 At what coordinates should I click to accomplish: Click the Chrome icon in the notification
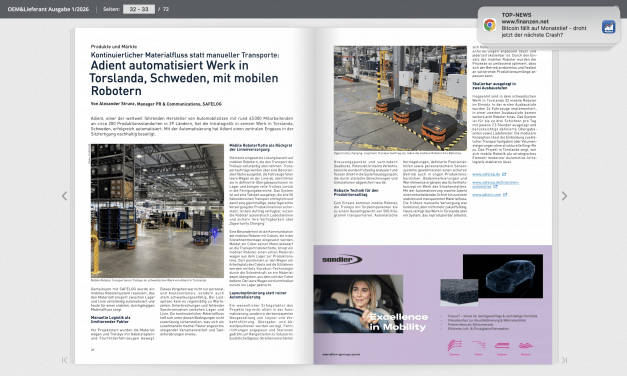[489, 25]
